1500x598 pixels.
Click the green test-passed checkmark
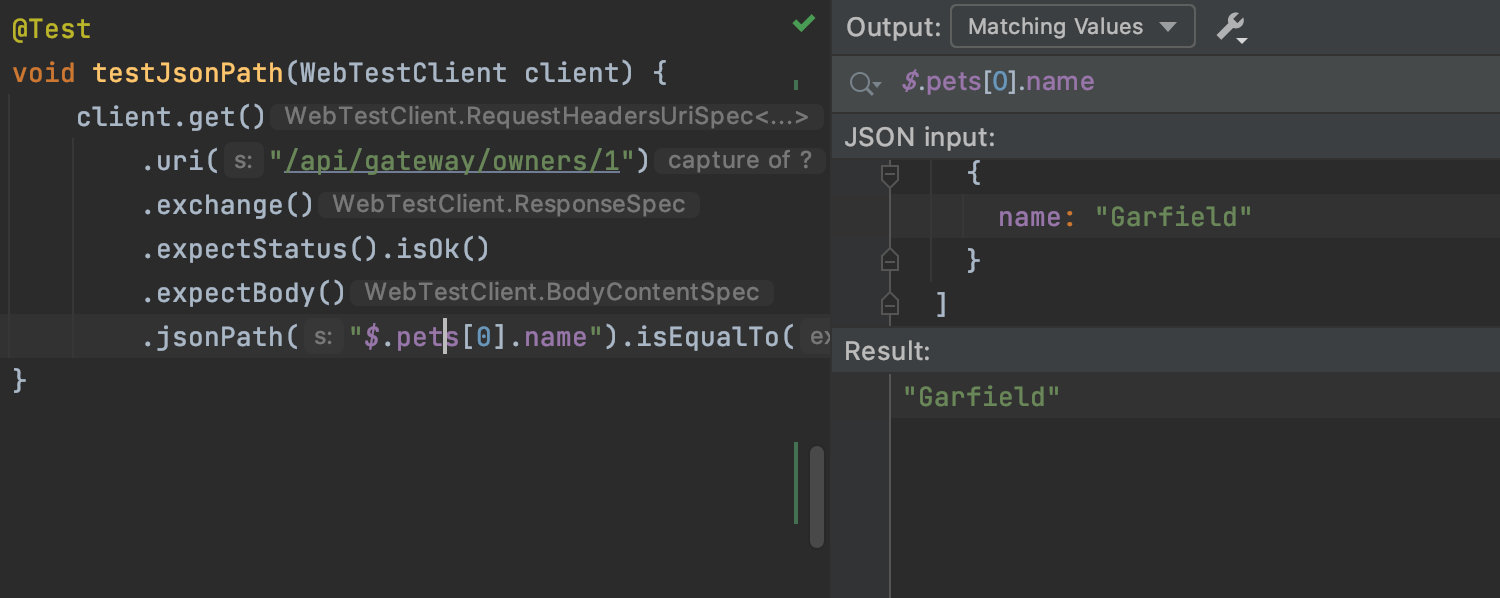point(803,23)
